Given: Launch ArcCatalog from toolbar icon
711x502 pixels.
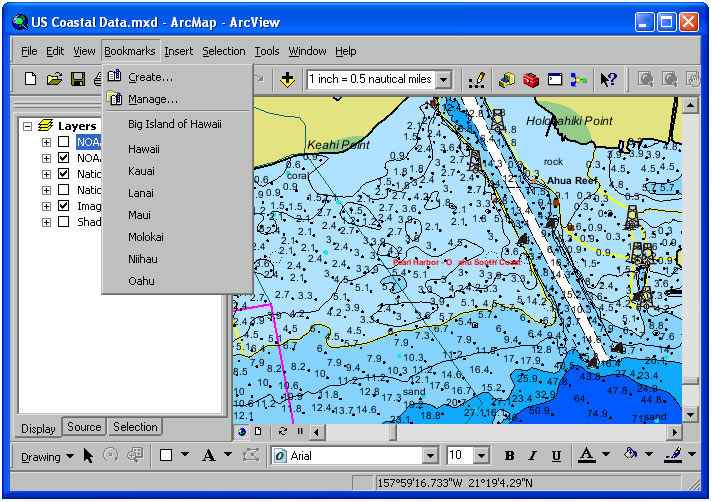Looking at the screenshot, I should tap(506, 80).
